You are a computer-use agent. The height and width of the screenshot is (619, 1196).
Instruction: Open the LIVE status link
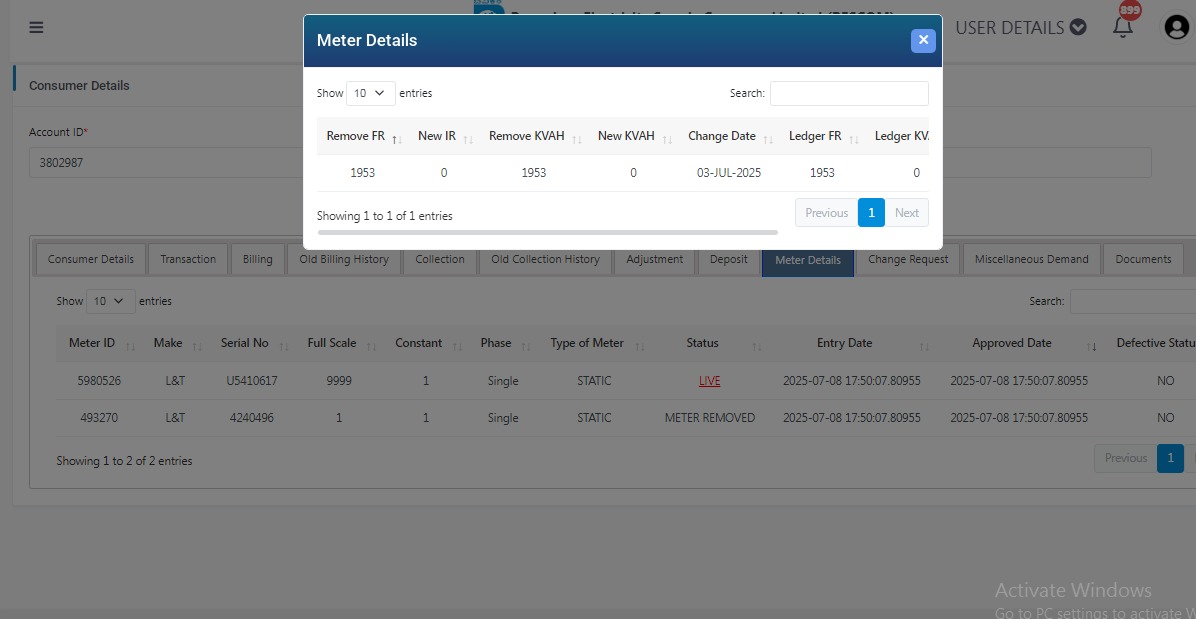(x=709, y=381)
